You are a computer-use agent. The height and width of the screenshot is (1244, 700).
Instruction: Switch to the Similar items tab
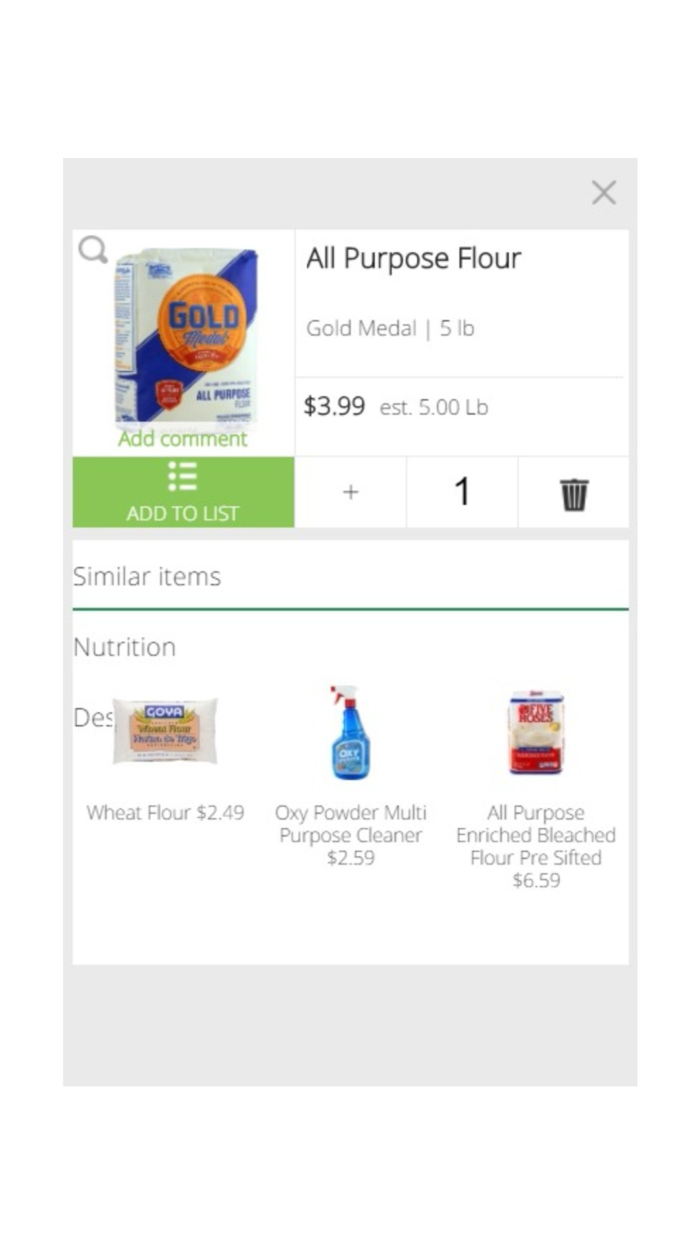(x=147, y=576)
